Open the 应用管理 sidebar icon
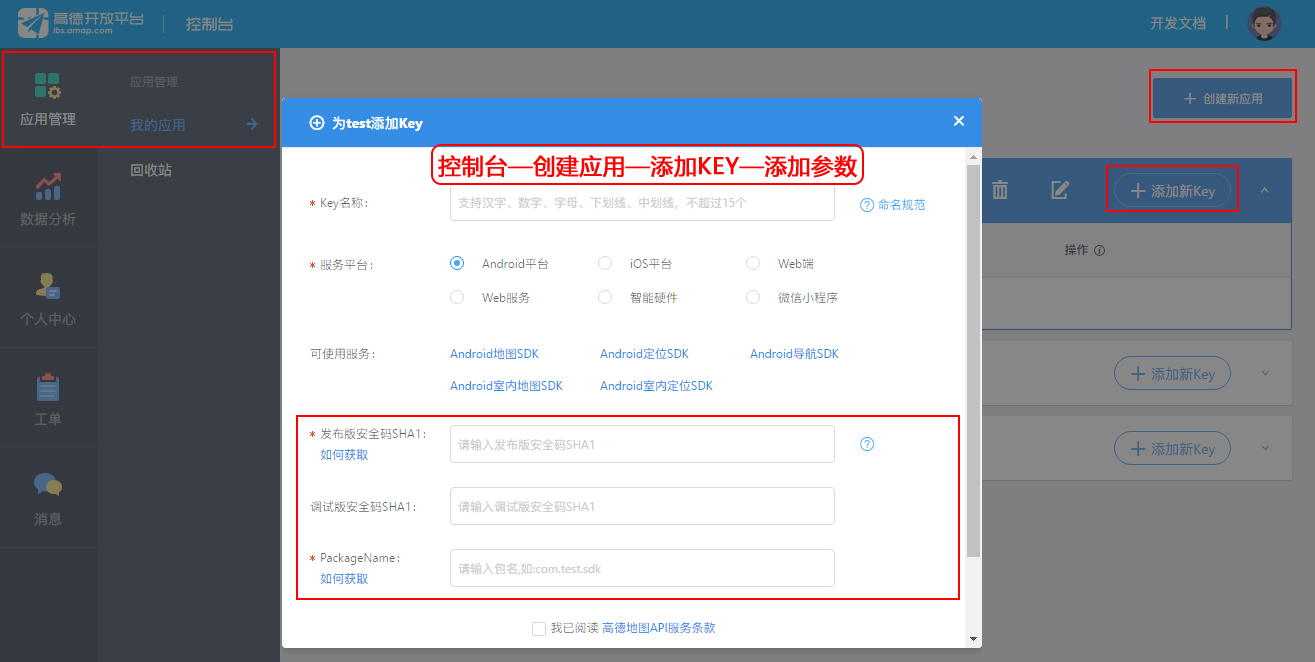Viewport: 1315px width, 662px height. click(x=48, y=86)
